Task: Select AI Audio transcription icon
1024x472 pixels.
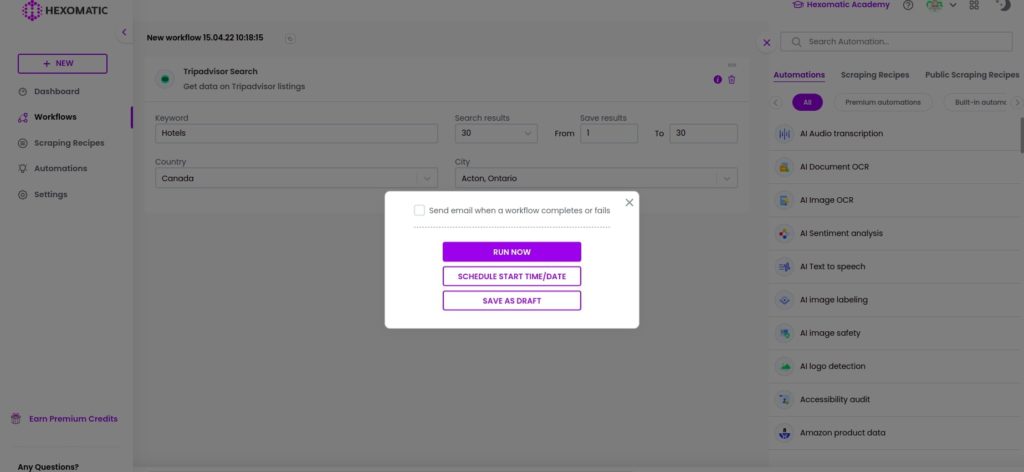Action: pos(784,134)
